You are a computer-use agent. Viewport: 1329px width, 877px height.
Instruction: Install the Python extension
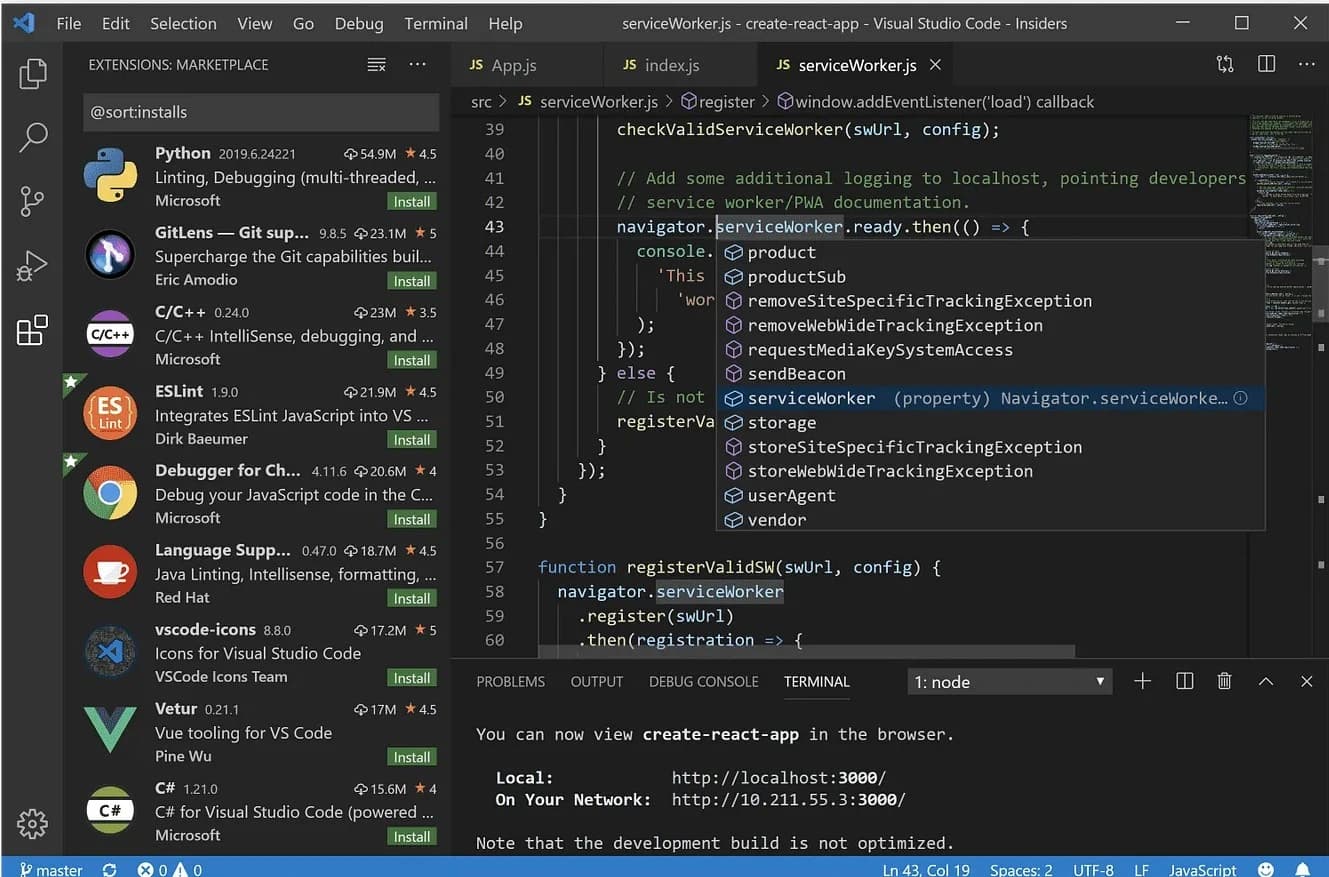tap(411, 202)
